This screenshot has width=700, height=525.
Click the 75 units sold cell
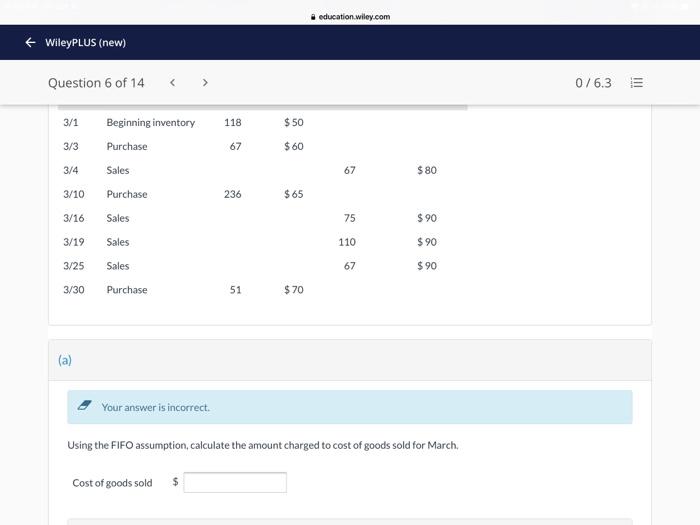[x=350, y=218]
